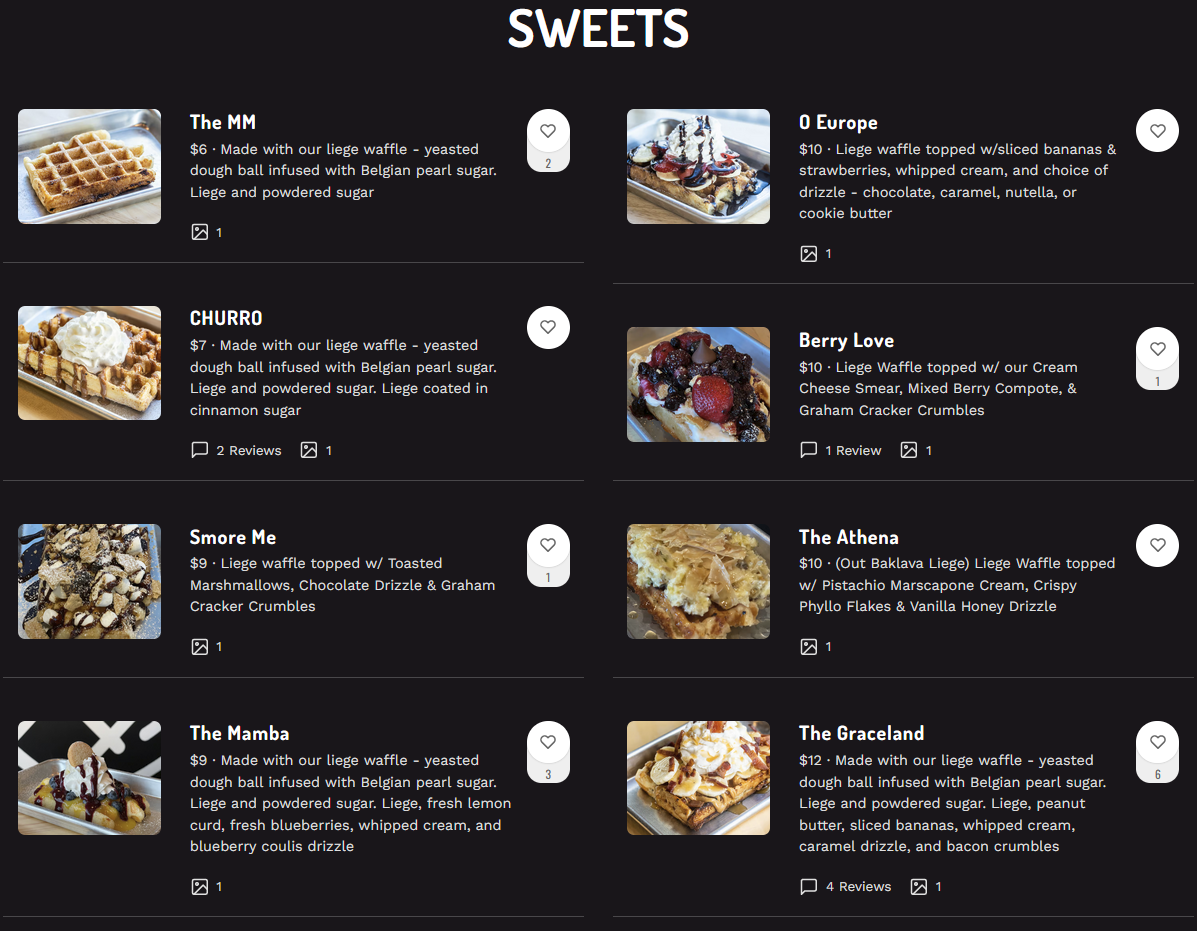Like The Graceland with heart button
1197x931 pixels.
point(1157,742)
